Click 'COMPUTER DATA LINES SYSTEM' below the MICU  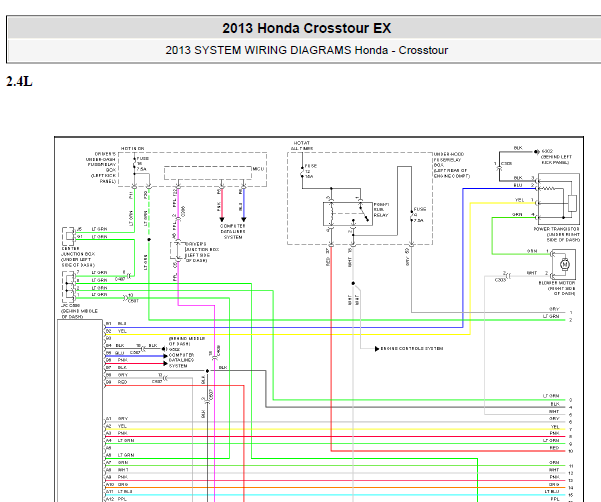pyautogui.click(x=233, y=231)
